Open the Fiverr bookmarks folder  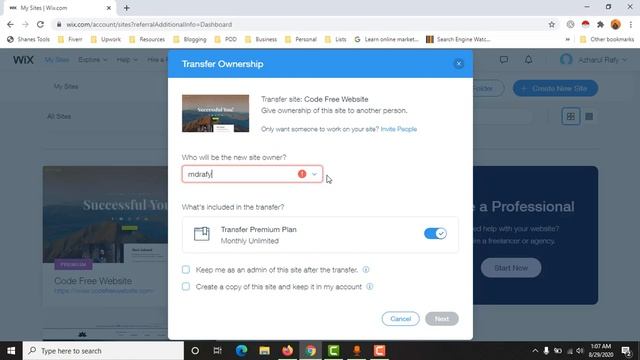[70, 39]
